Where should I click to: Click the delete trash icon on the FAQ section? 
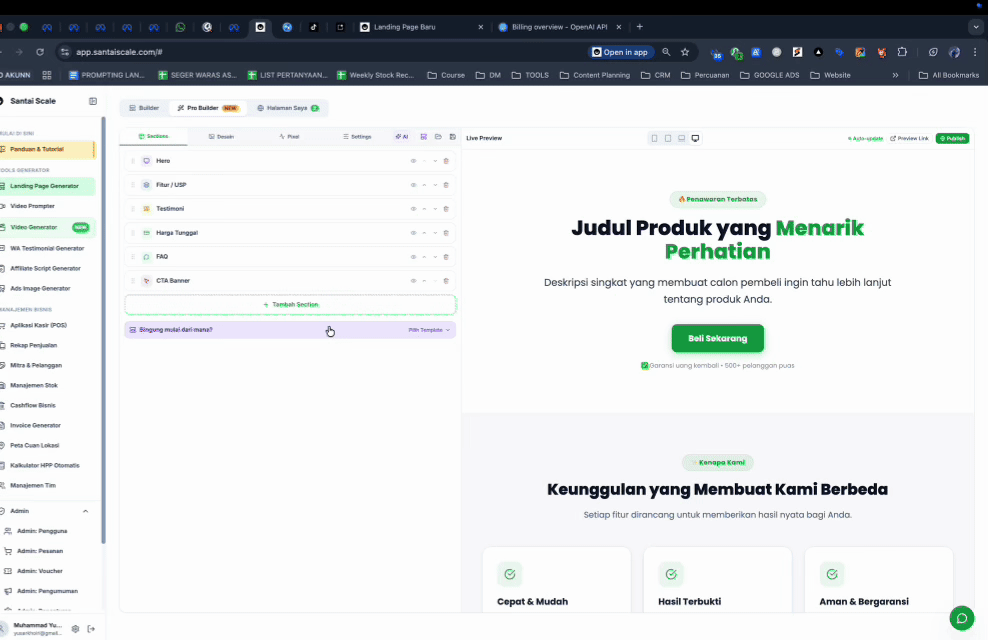coord(446,256)
